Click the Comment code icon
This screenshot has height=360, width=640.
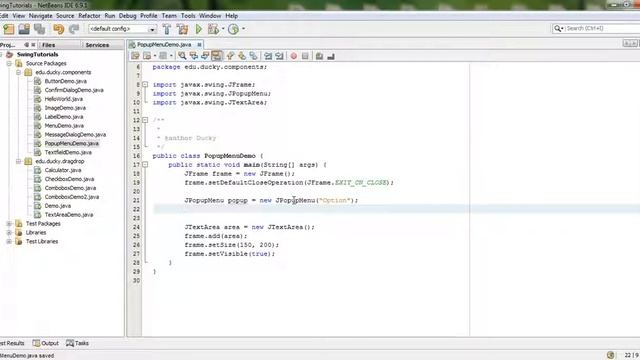[319, 56]
